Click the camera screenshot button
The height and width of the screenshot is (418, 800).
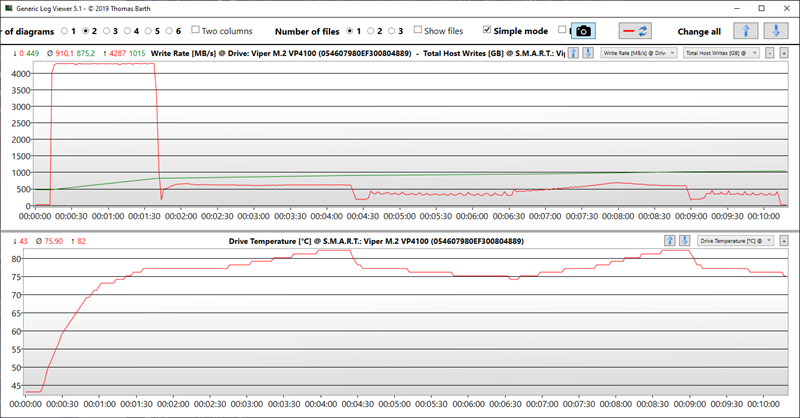tap(583, 31)
